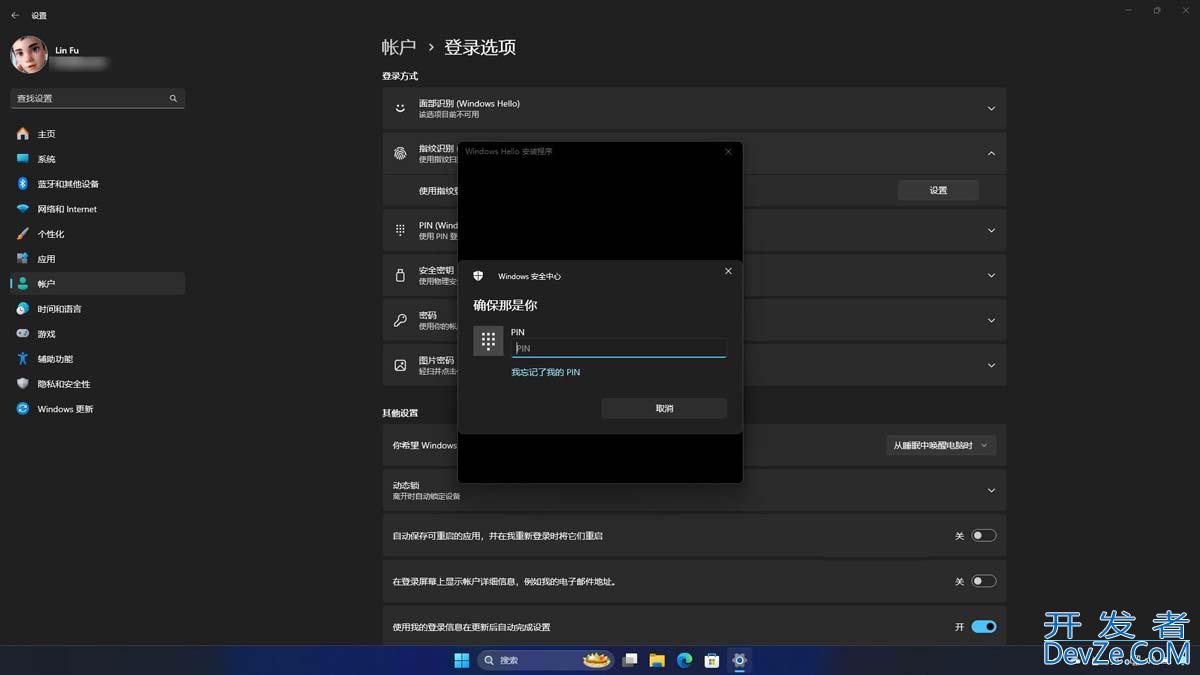This screenshot has width=1200, height=675.
Task: Open 应用 apps section
Action: tap(97, 259)
